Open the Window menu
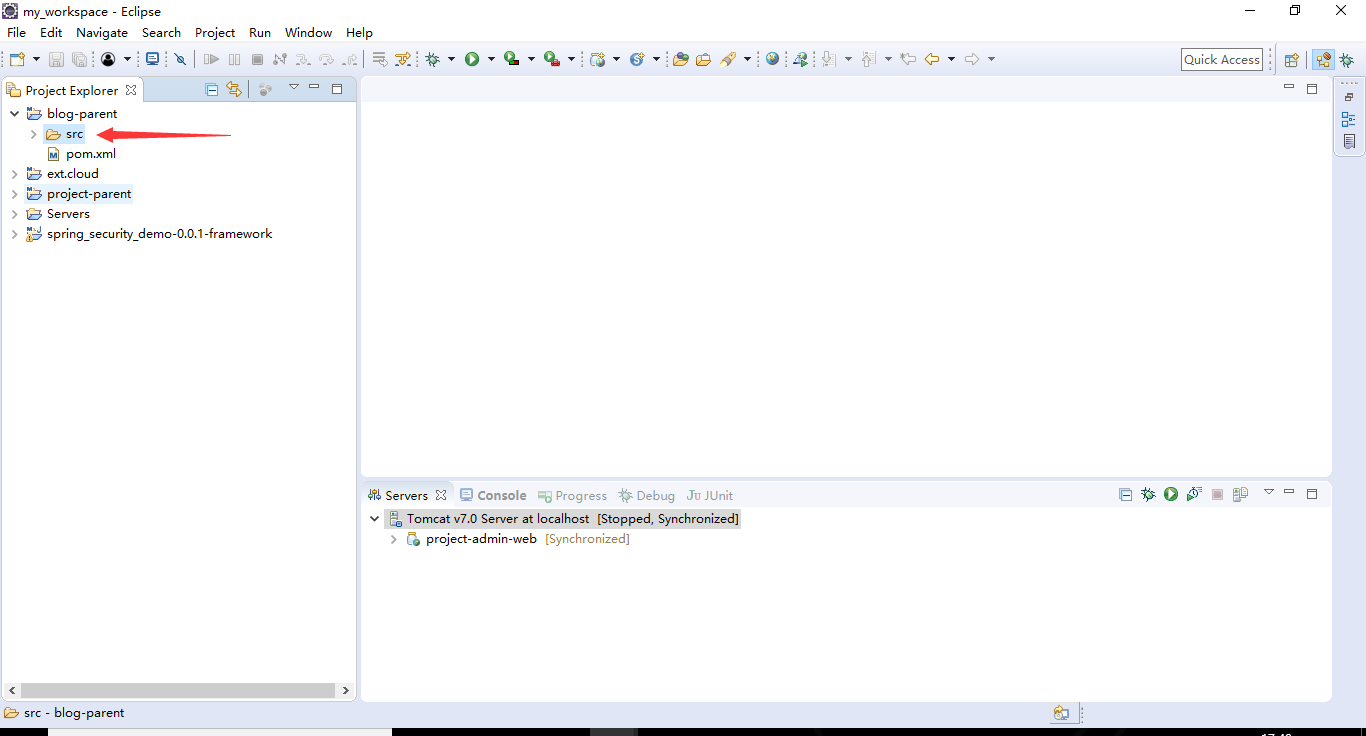The width and height of the screenshot is (1366, 736). (x=309, y=32)
